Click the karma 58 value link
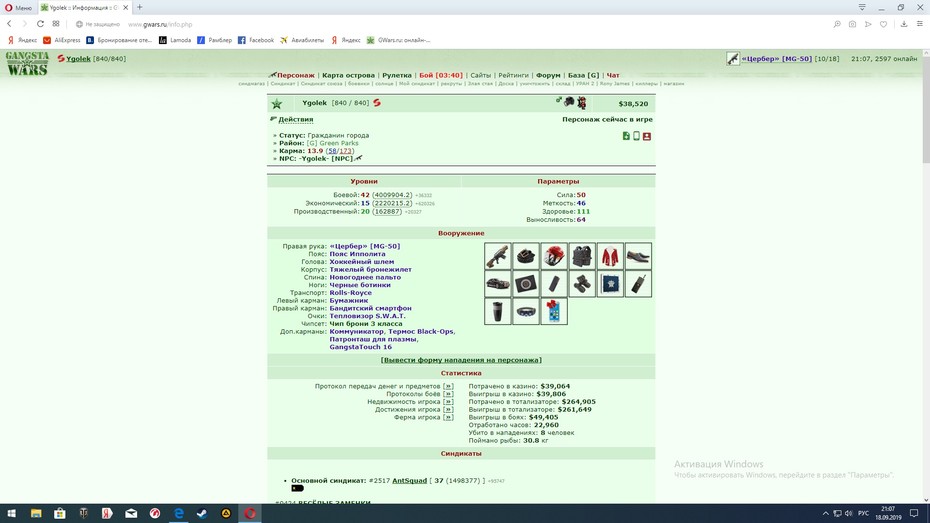 coord(332,151)
